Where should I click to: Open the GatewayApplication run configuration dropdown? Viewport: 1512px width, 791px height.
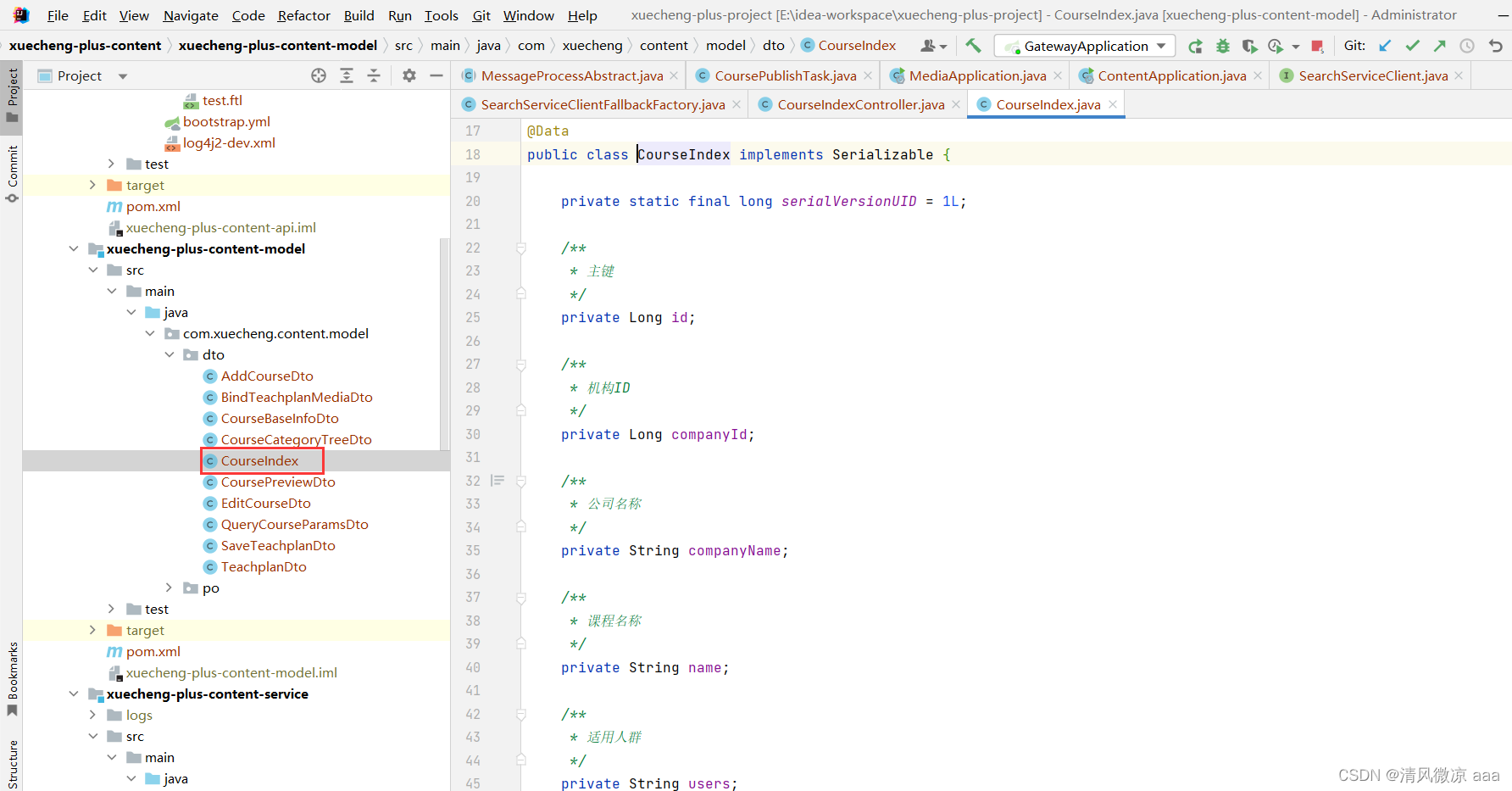tap(1085, 46)
